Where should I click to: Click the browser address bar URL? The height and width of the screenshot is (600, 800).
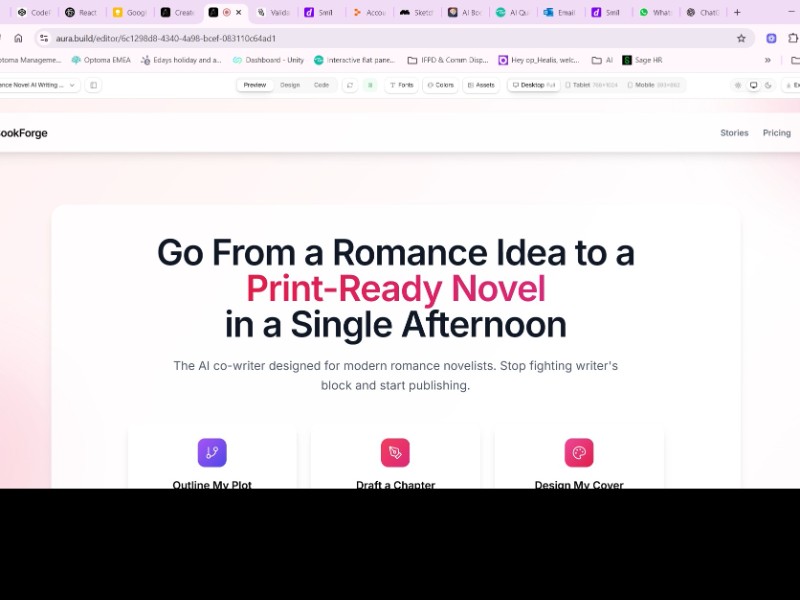point(166,38)
